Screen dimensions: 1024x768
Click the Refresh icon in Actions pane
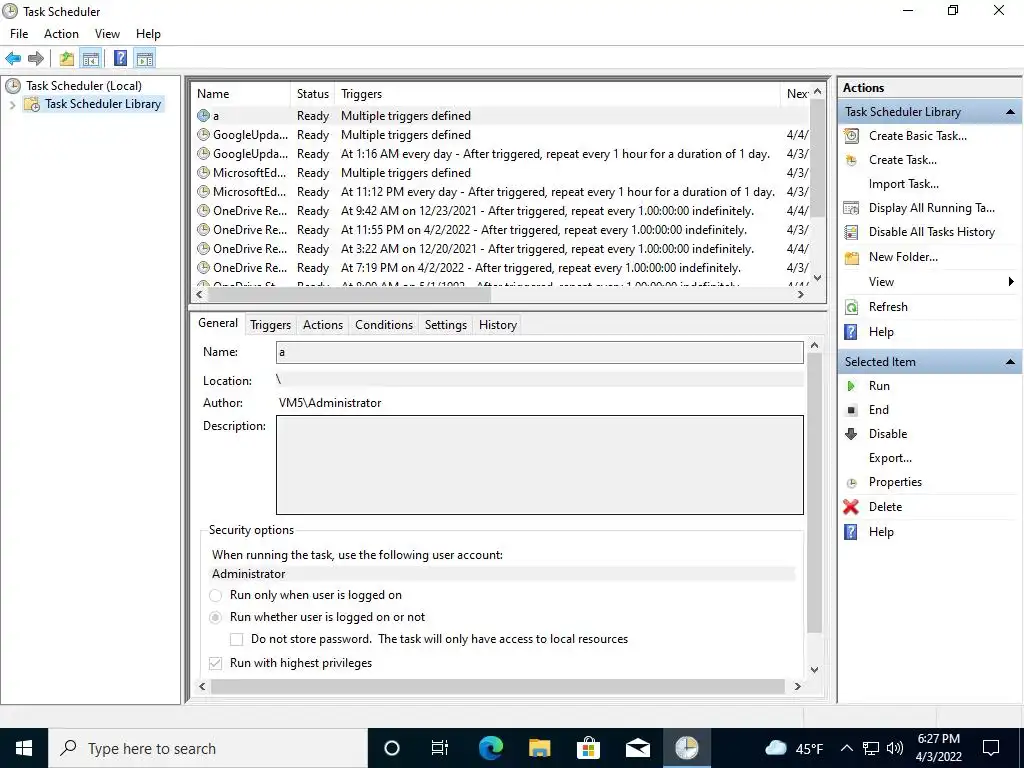click(x=851, y=307)
